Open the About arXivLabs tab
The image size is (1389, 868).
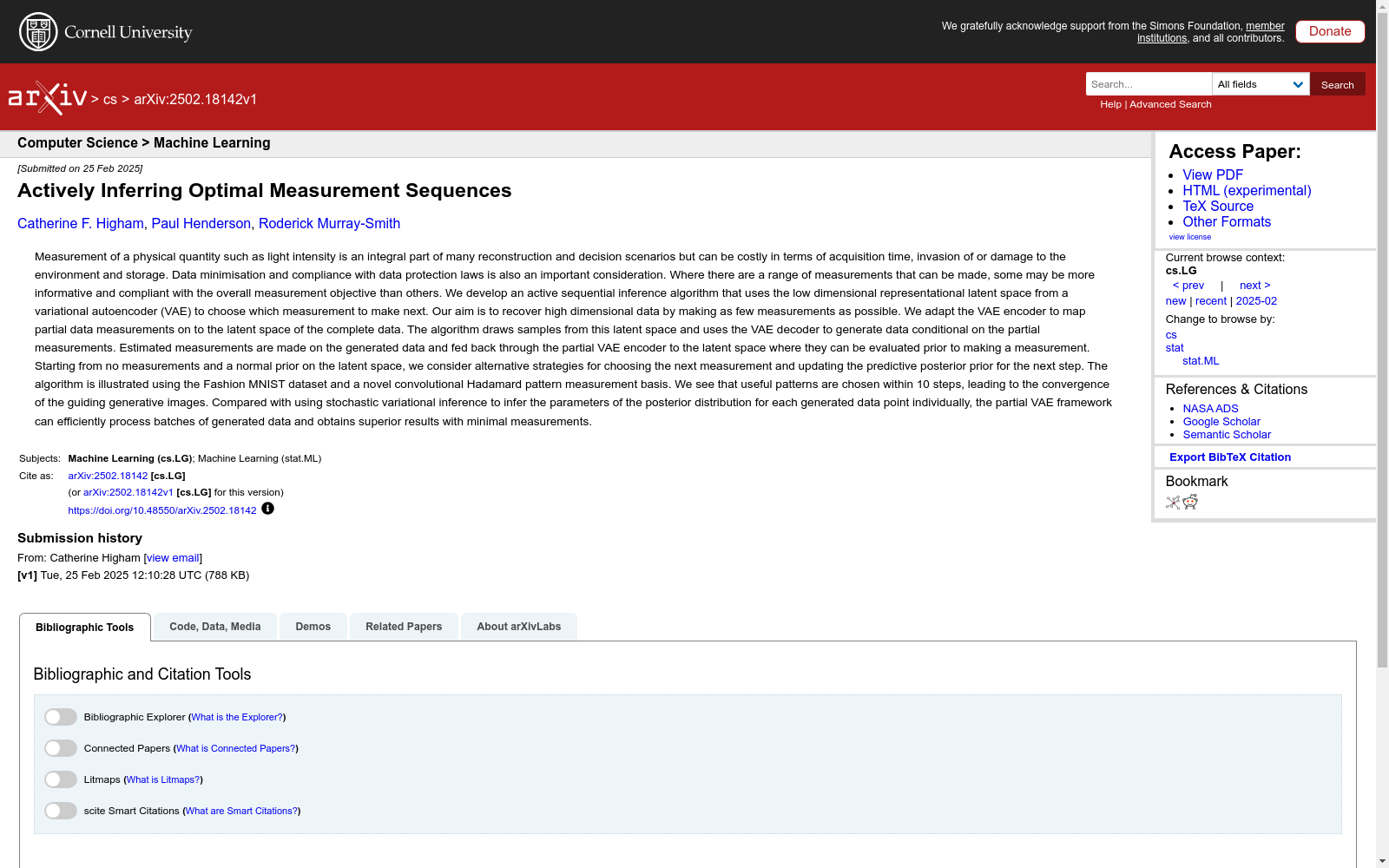(x=519, y=627)
